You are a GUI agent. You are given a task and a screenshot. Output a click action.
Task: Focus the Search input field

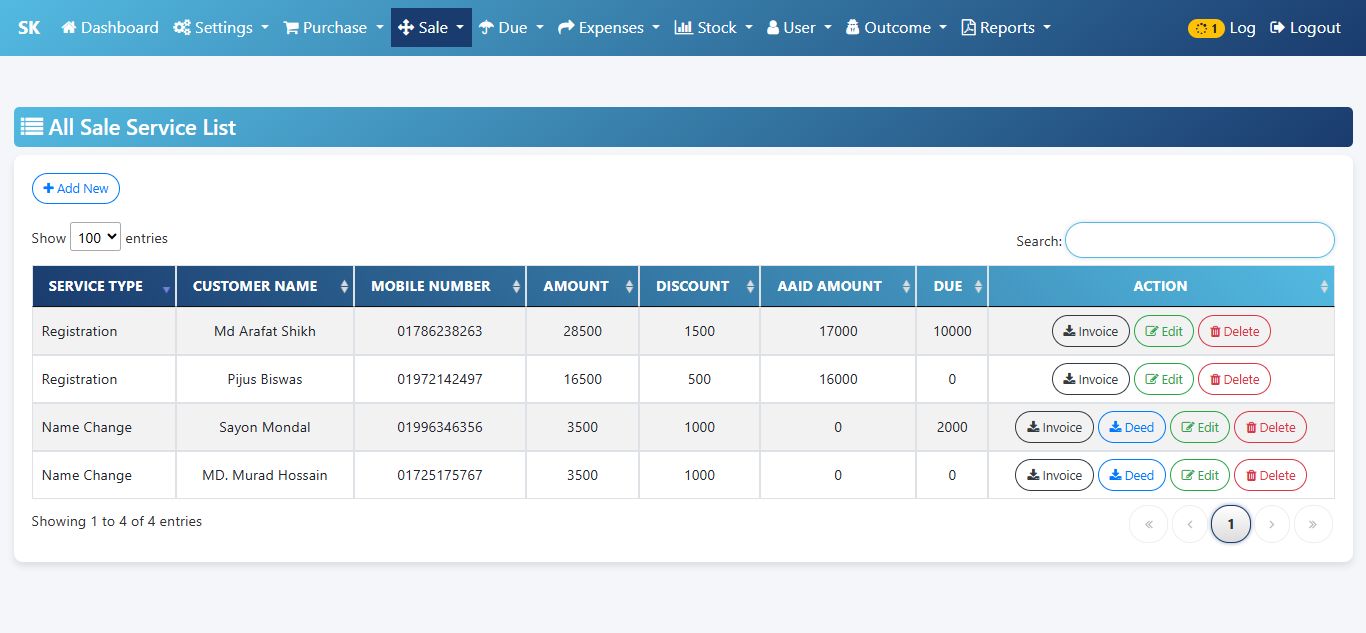coord(1200,240)
